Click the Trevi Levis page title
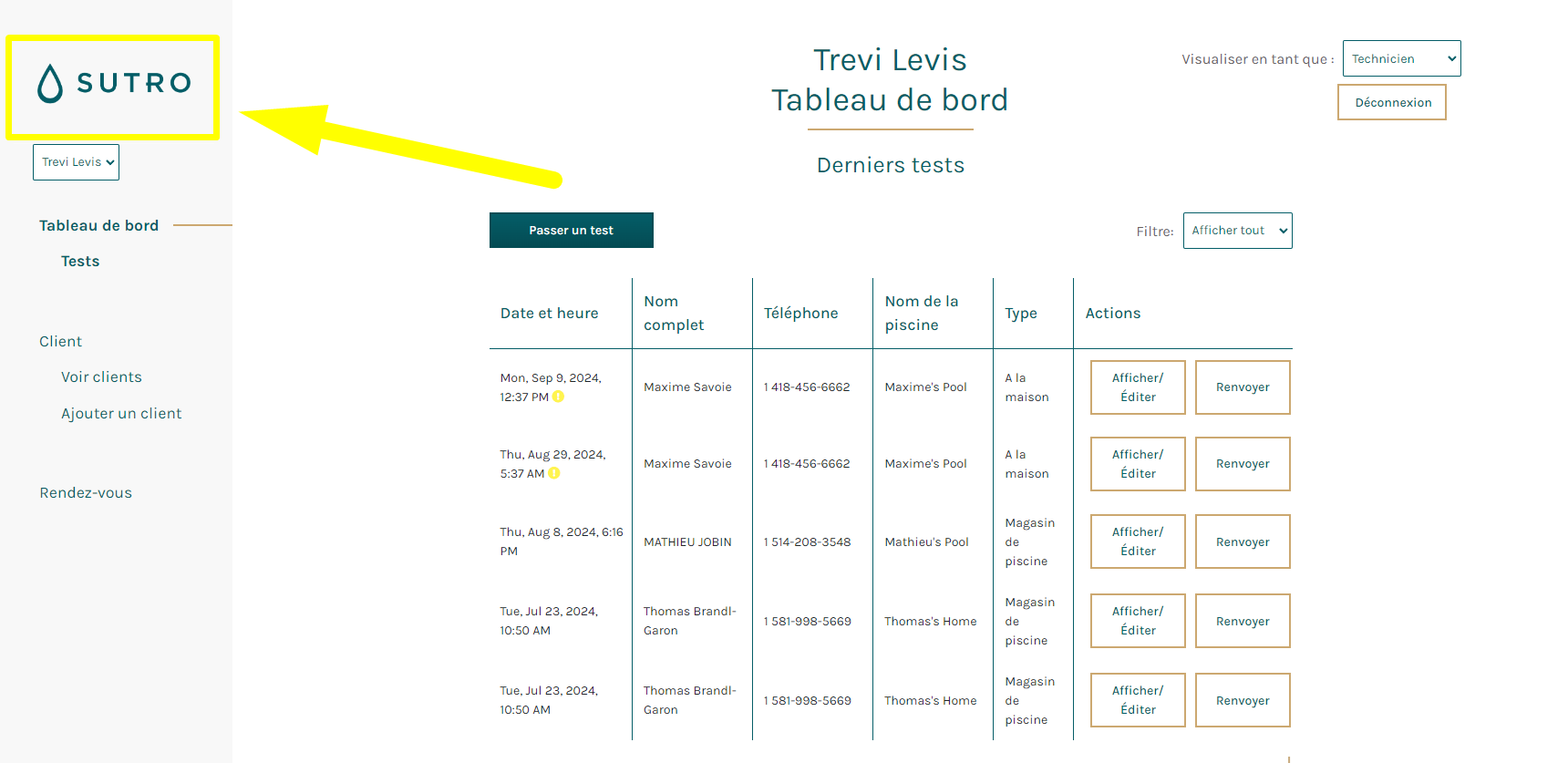The width and height of the screenshot is (1568, 763). (x=890, y=60)
